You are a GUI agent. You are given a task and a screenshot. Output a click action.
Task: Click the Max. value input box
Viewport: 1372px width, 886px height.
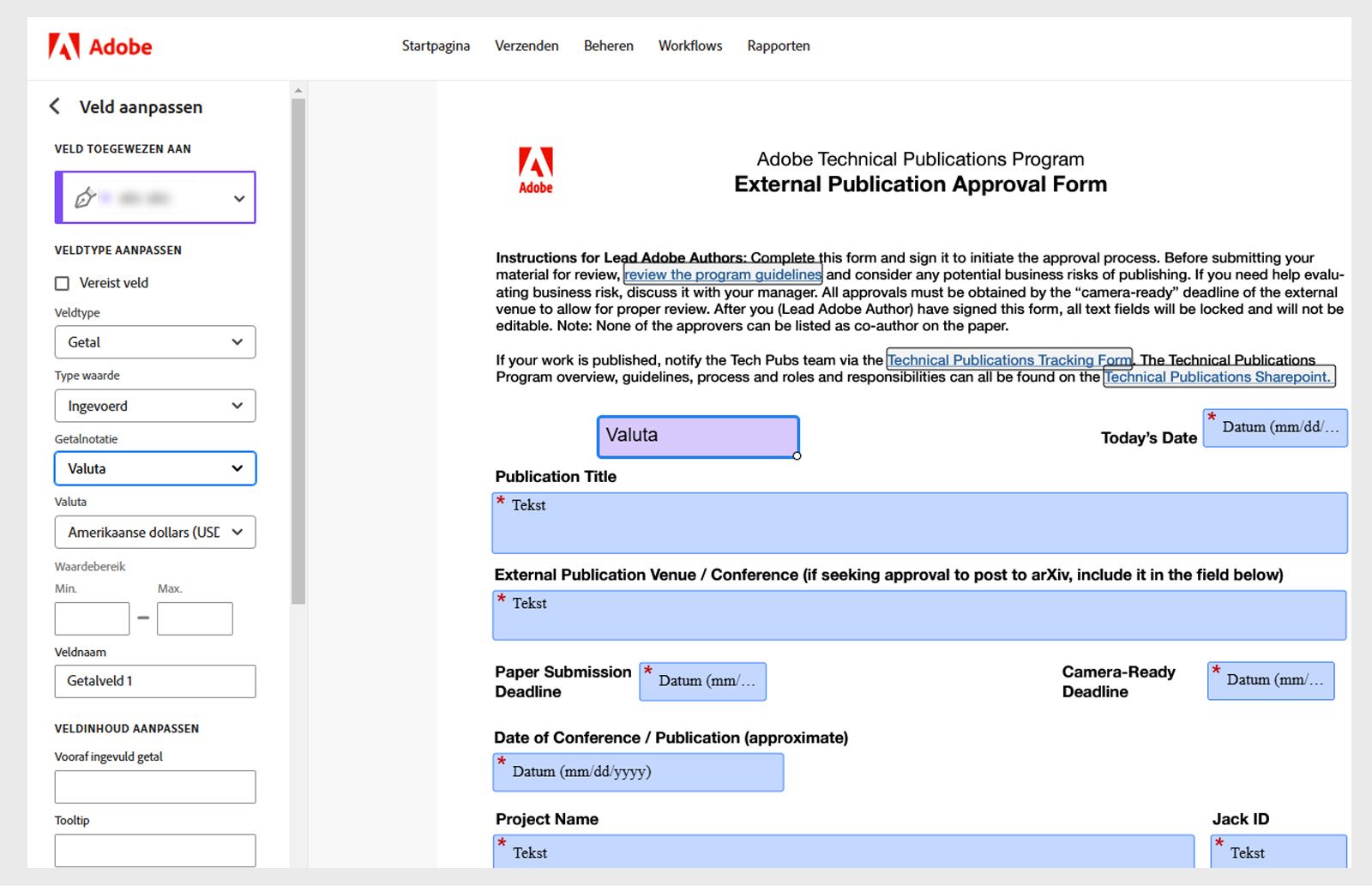tap(195, 618)
